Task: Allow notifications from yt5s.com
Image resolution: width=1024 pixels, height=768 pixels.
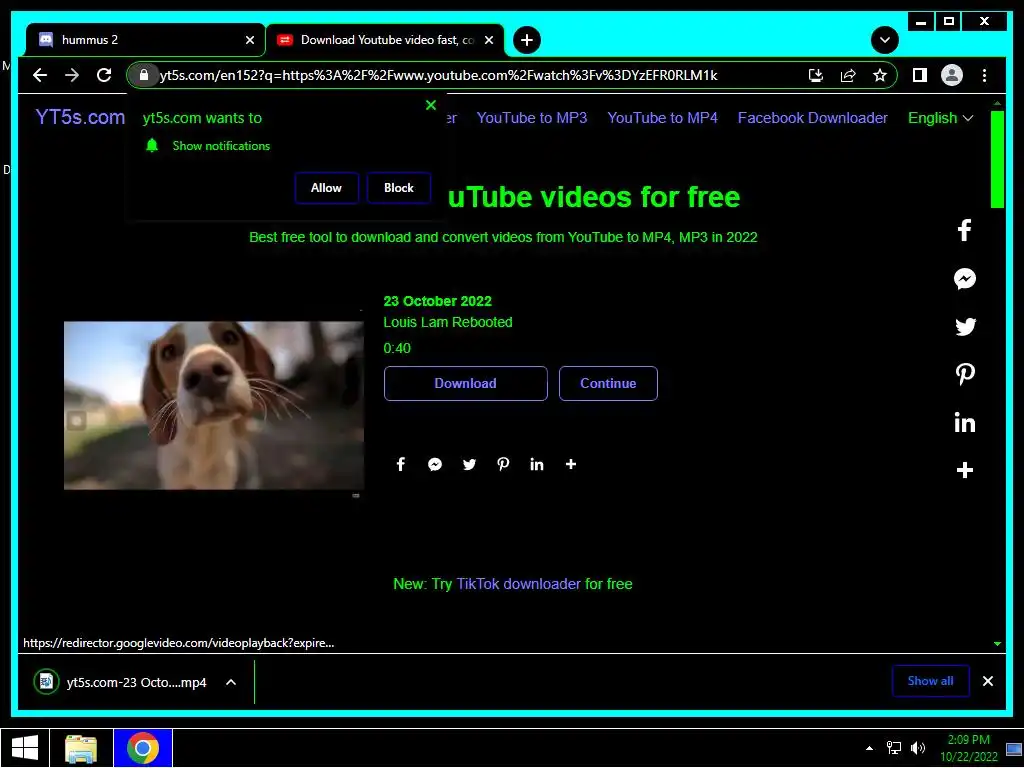Action: pos(326,188)
